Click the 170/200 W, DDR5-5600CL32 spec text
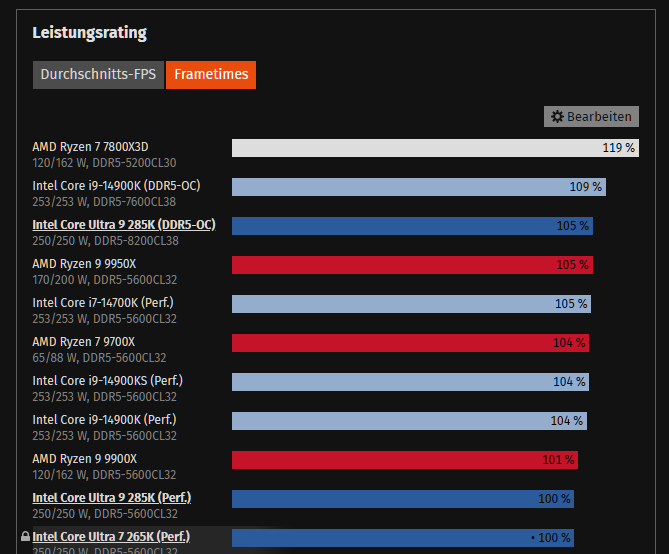Image resolution: width=669 pixels, height=554 pixels. click(105, 280)
